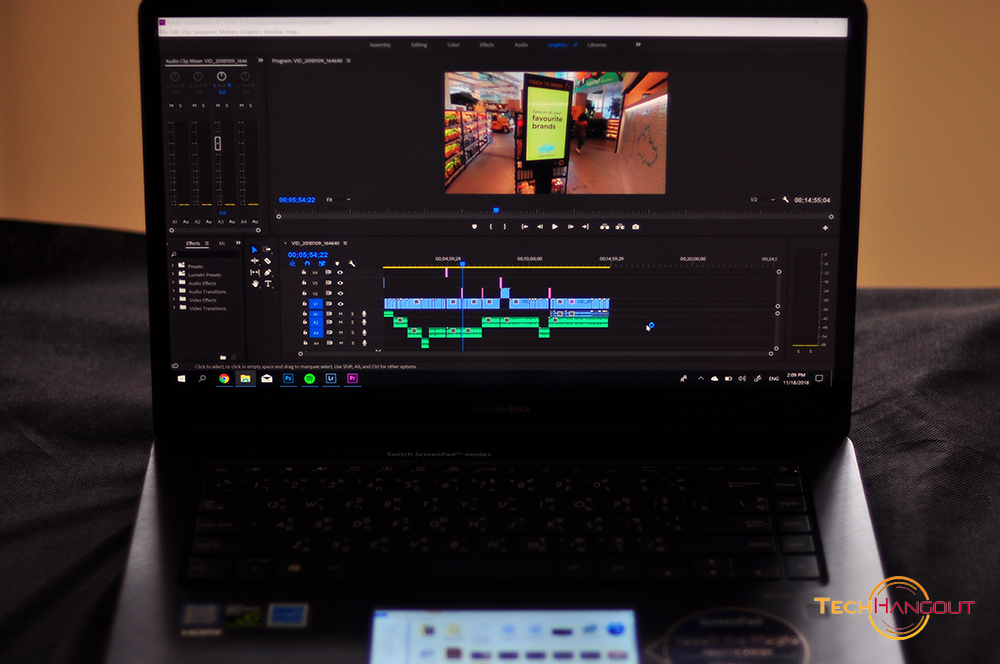The height and width of the screenshot is (664, 1000).
Task: Select the Hand tool
Action: 254,284
